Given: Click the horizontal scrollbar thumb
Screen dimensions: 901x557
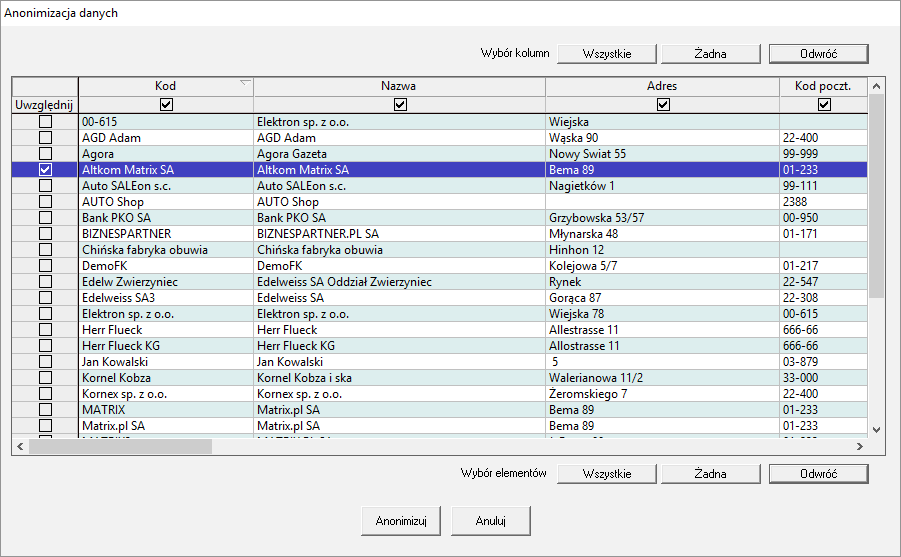Looking at the screenshot, I should tap(120, 447).
